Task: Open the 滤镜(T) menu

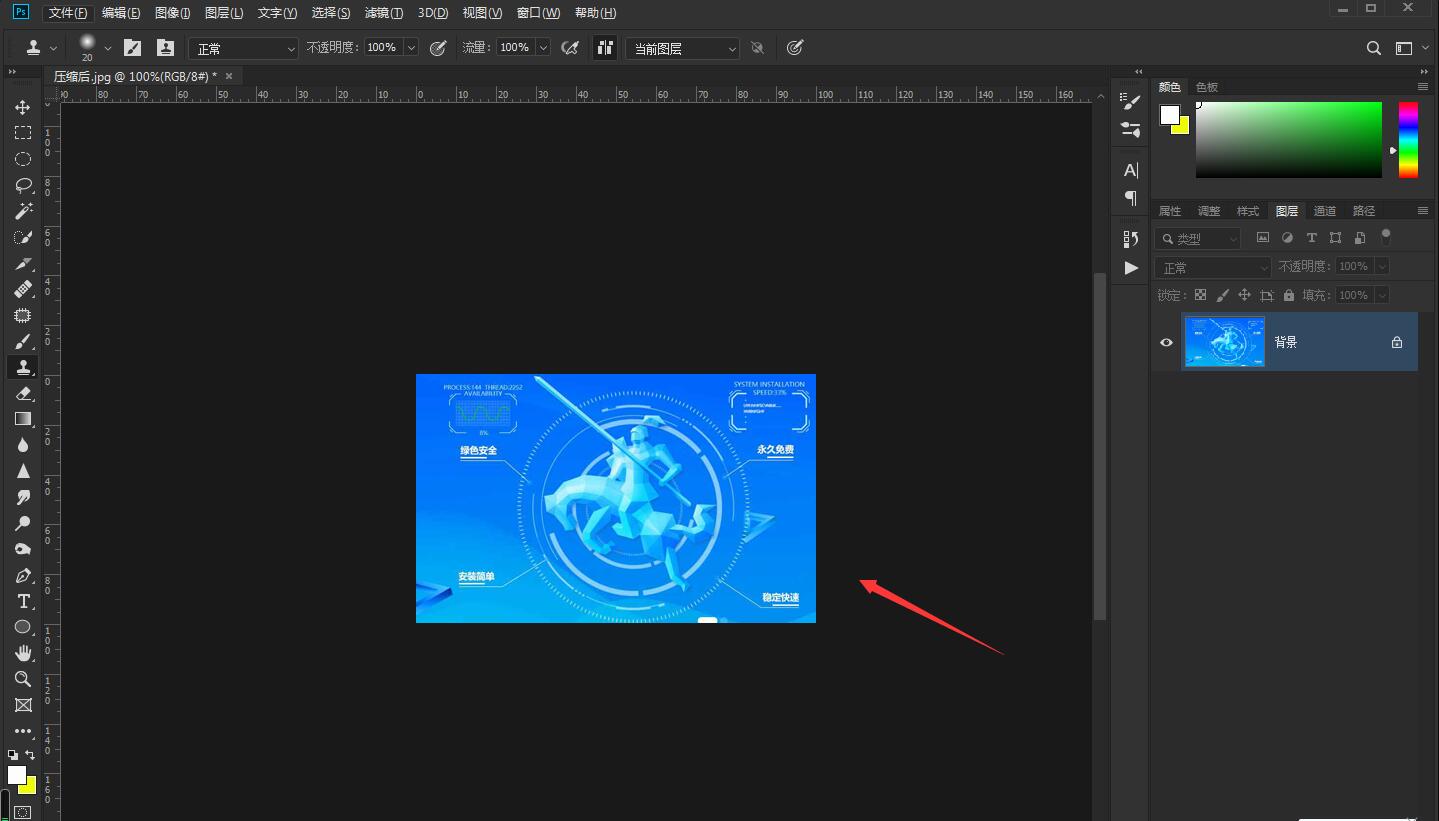Action: pyautogui.click(x=384, y=13)
